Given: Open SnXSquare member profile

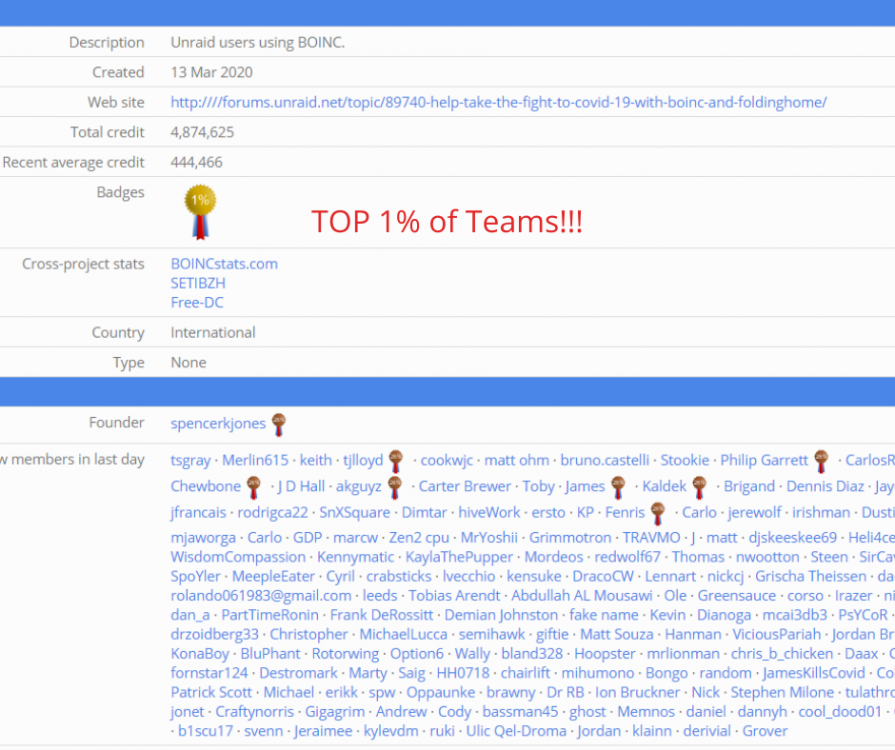Looking at the screenshot, I should (x=354, y=513).
